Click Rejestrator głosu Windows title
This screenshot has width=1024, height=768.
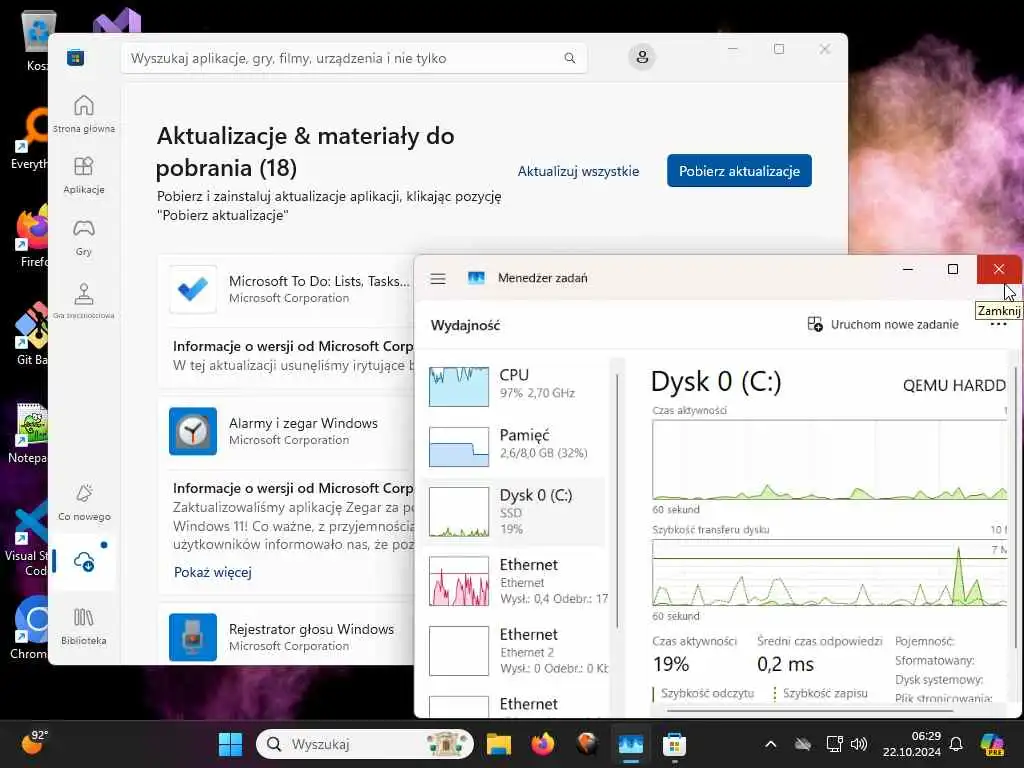coord(312,629)
